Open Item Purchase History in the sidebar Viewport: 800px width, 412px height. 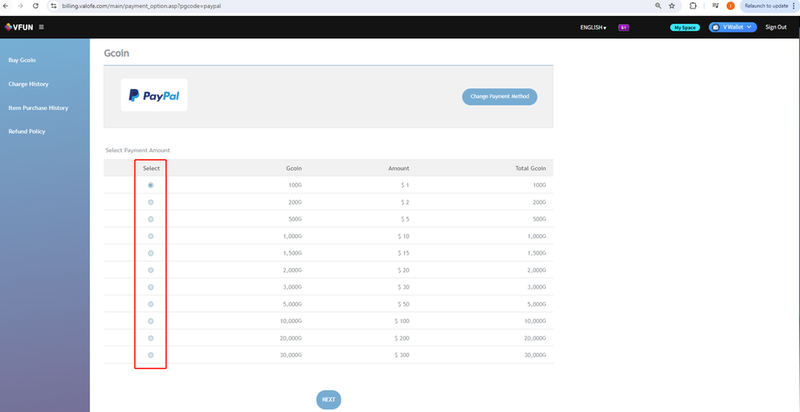(x=38, y=108)
